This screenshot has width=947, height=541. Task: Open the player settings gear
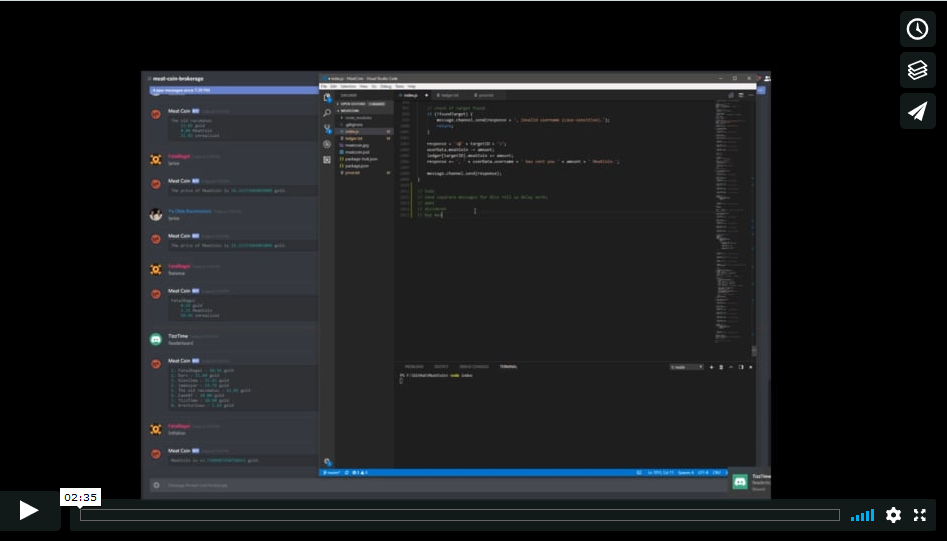click(893, 515)
